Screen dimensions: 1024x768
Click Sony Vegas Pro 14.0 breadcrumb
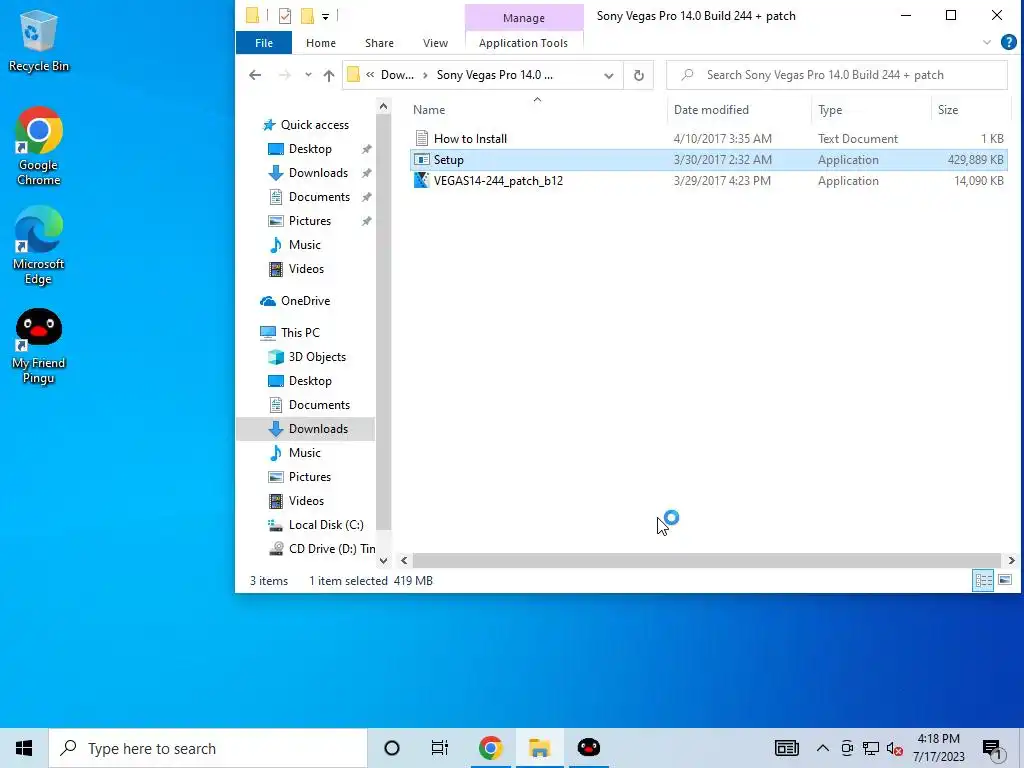(494, 75)
